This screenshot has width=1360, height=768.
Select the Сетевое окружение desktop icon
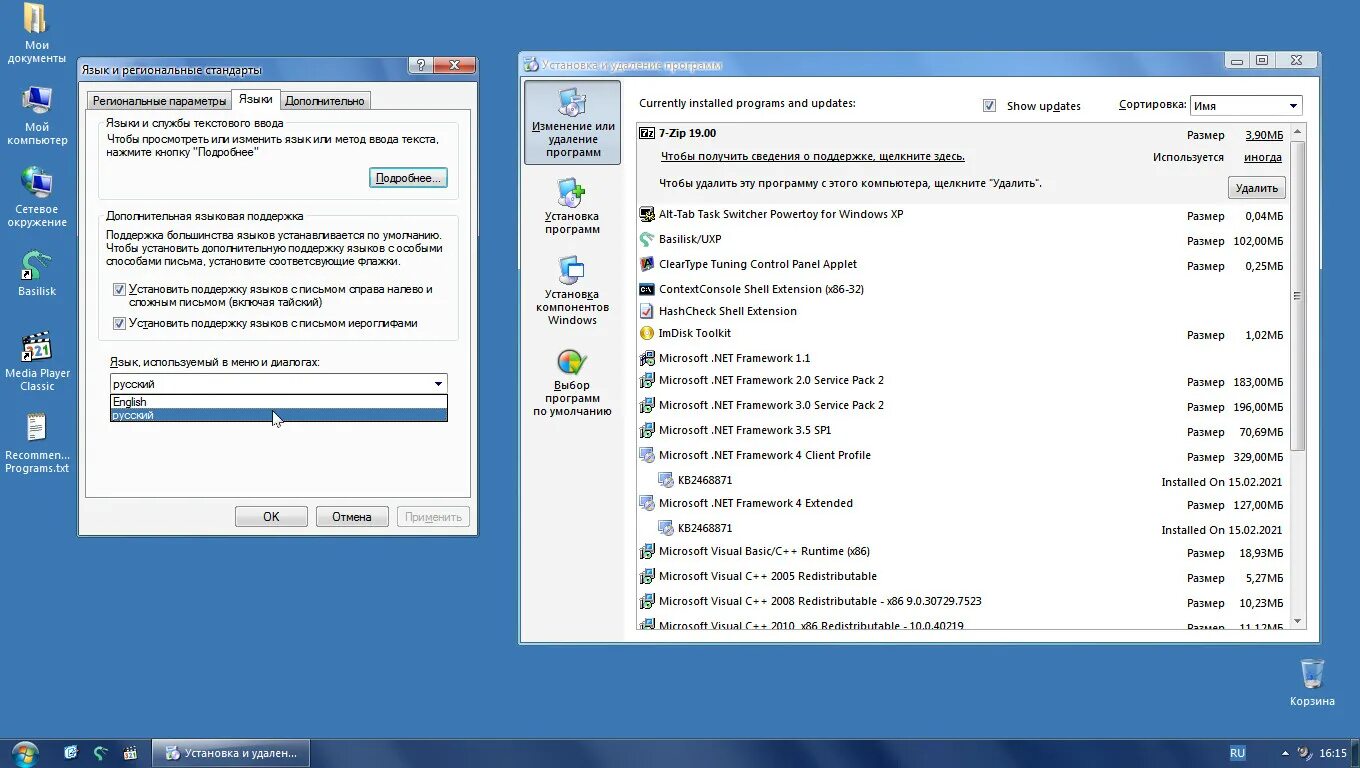point(37,198)
